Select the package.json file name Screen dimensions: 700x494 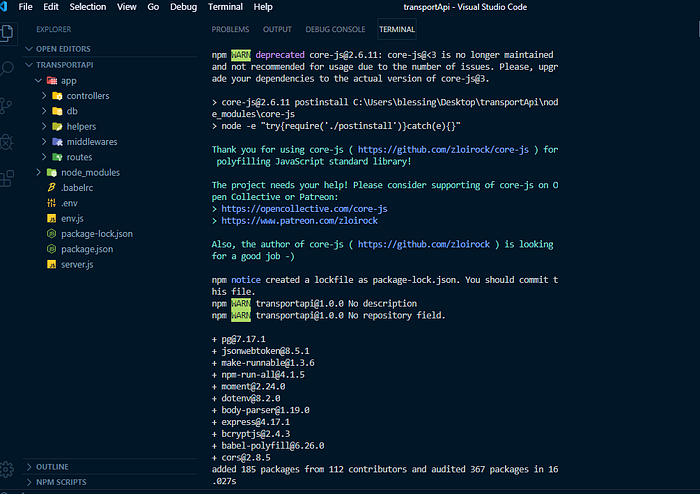pos(87,249)
